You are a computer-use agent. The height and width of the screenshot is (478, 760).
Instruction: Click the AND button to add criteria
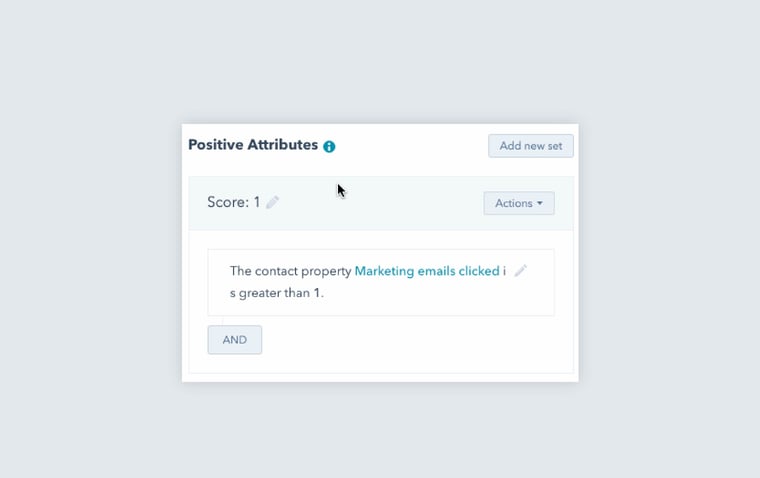coord(235,340)
